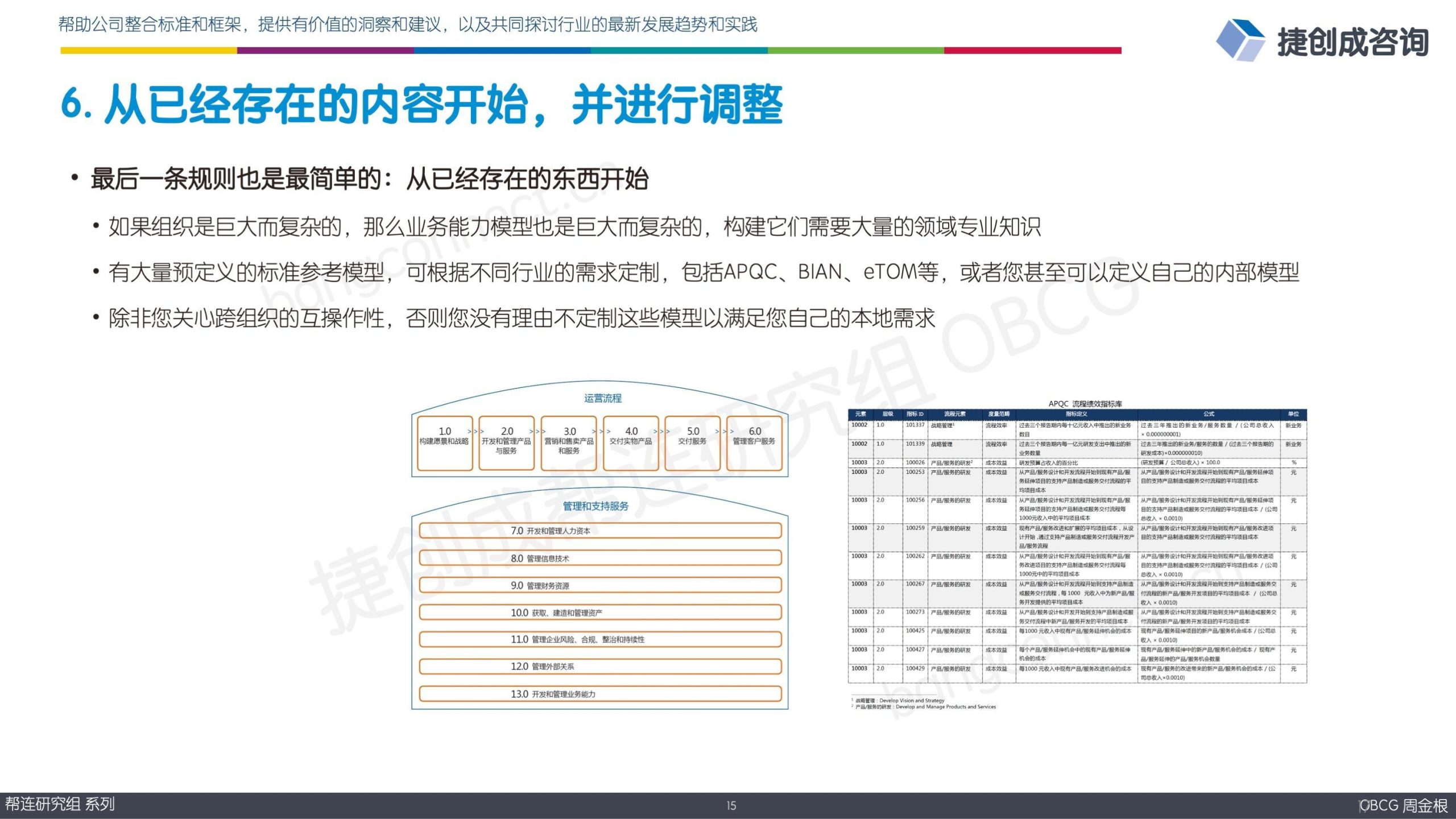Screen dimensions: 1456x819
Task: Click the 6.0 管理客户服务 process box
Action: tap(754, 443)
